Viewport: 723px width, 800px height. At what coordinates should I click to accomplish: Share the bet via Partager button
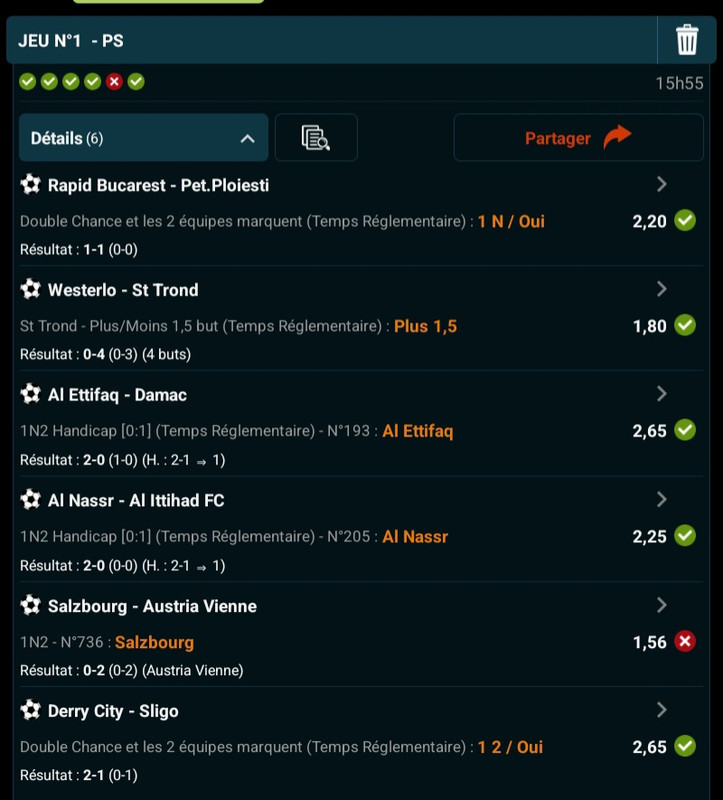[578, 138]
